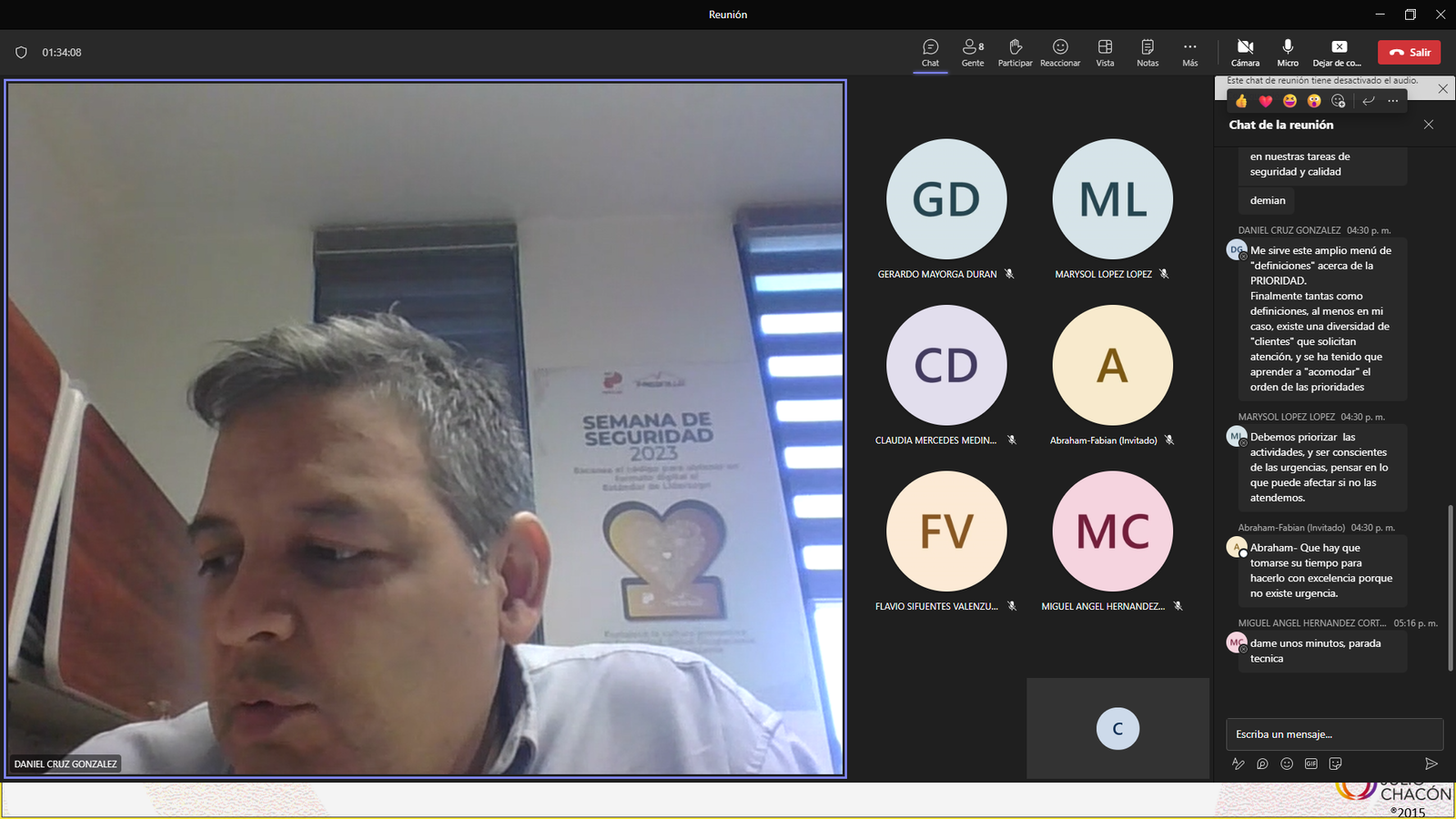Expand more message options ellipsis

click(x=1393, y=101)
